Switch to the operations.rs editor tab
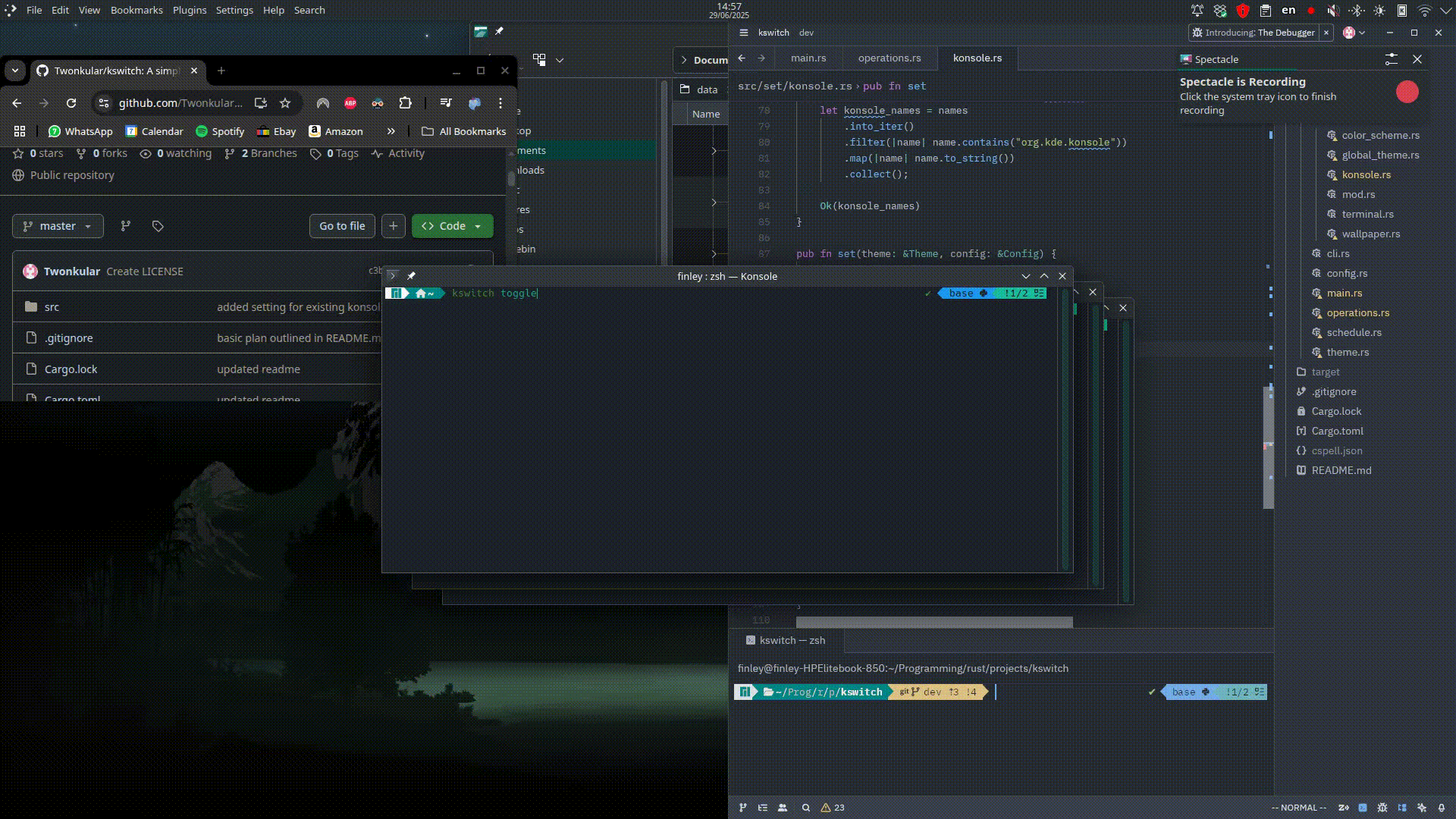 pyautogui.click(x=889, y=58)
